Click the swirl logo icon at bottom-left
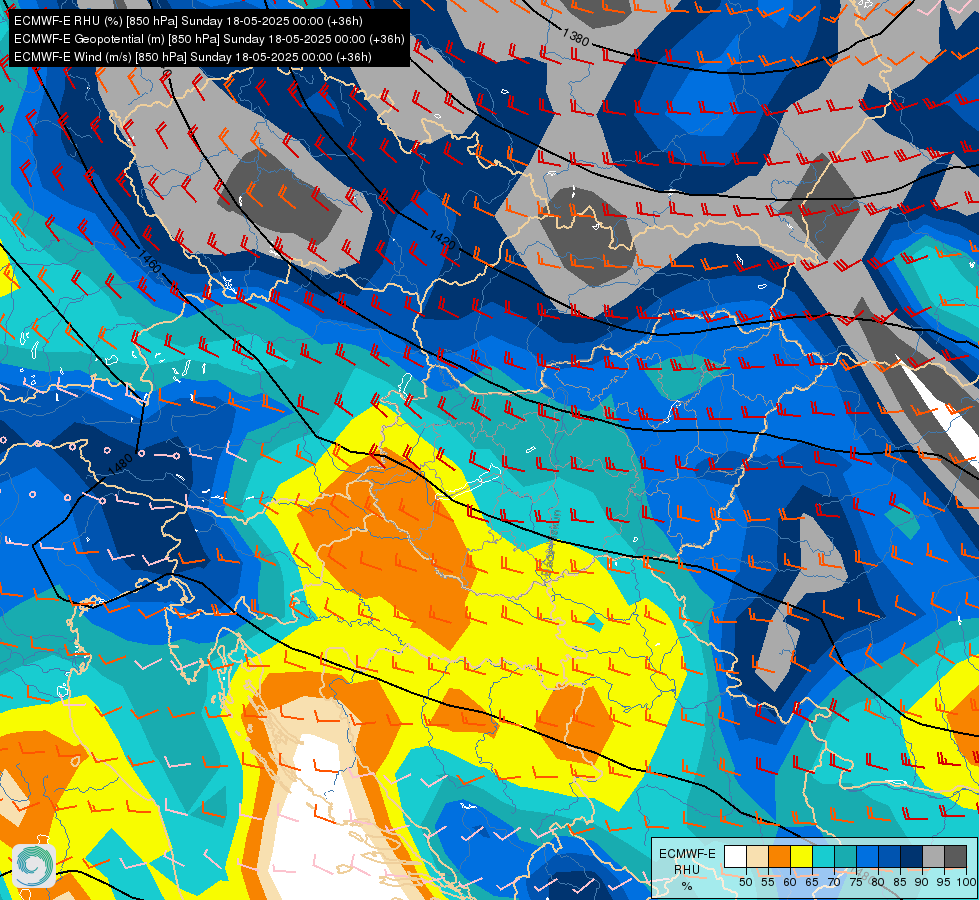This screenshot has height=900, width=979. [34, 865]
